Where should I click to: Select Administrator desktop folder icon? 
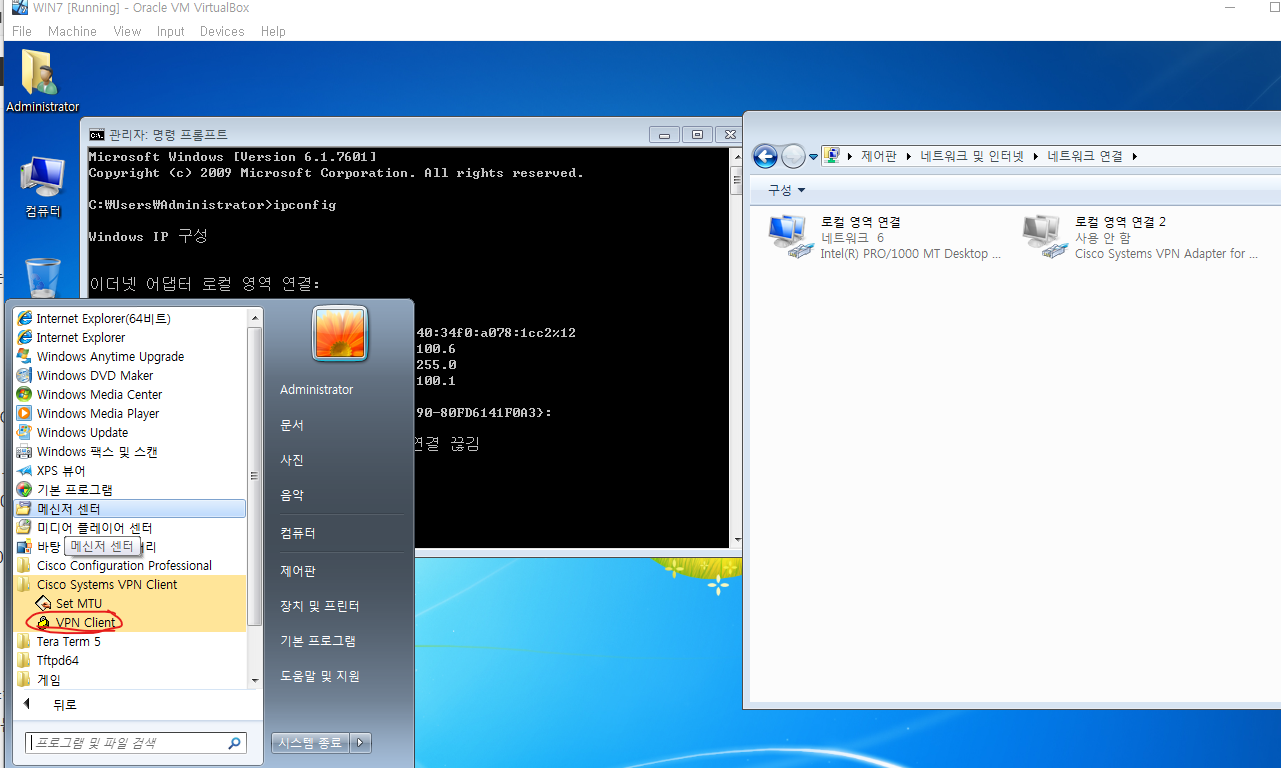(x=42, y=81)
